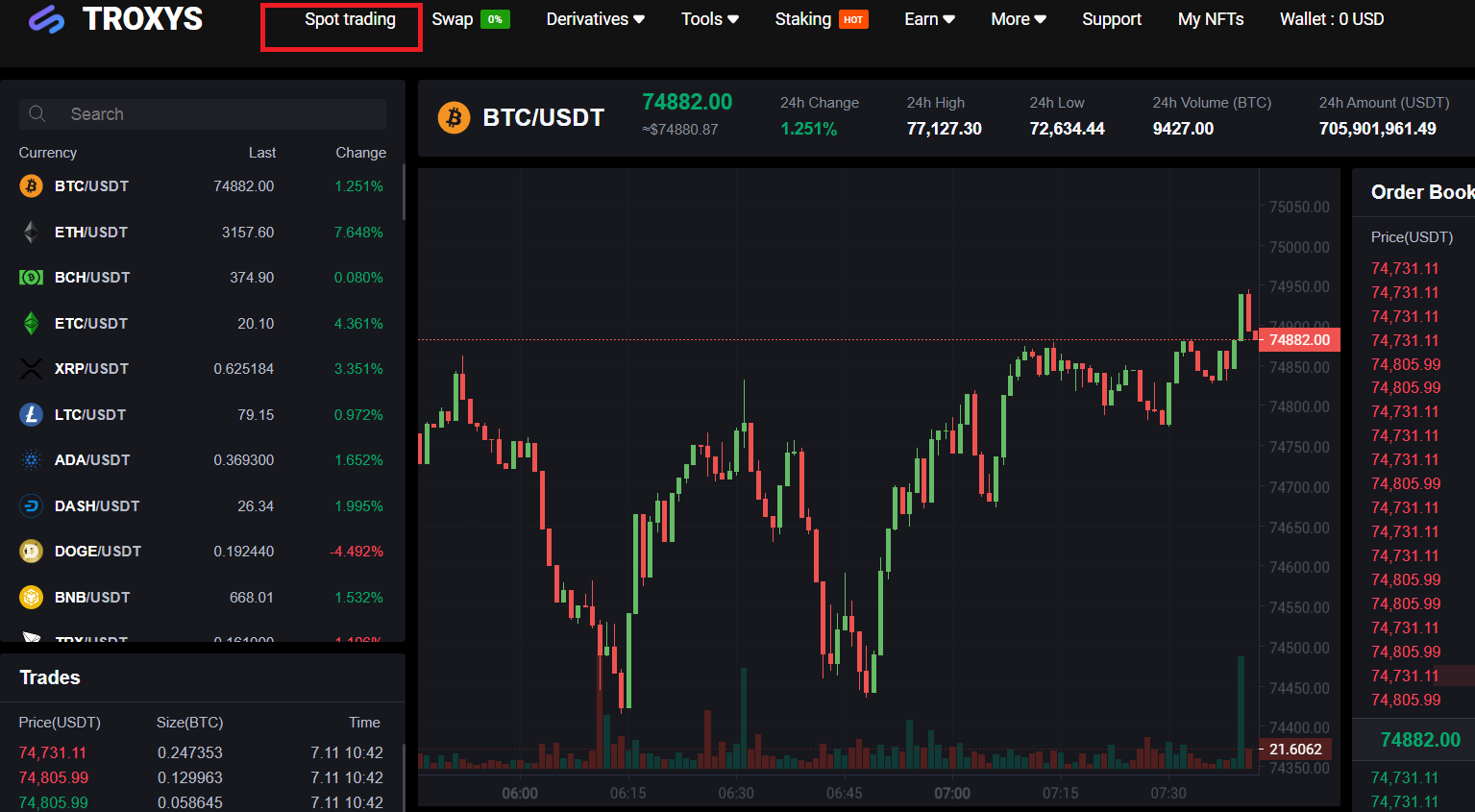
Task: Click the TROXYS logo icon
Action: click(x=46, y=19)
